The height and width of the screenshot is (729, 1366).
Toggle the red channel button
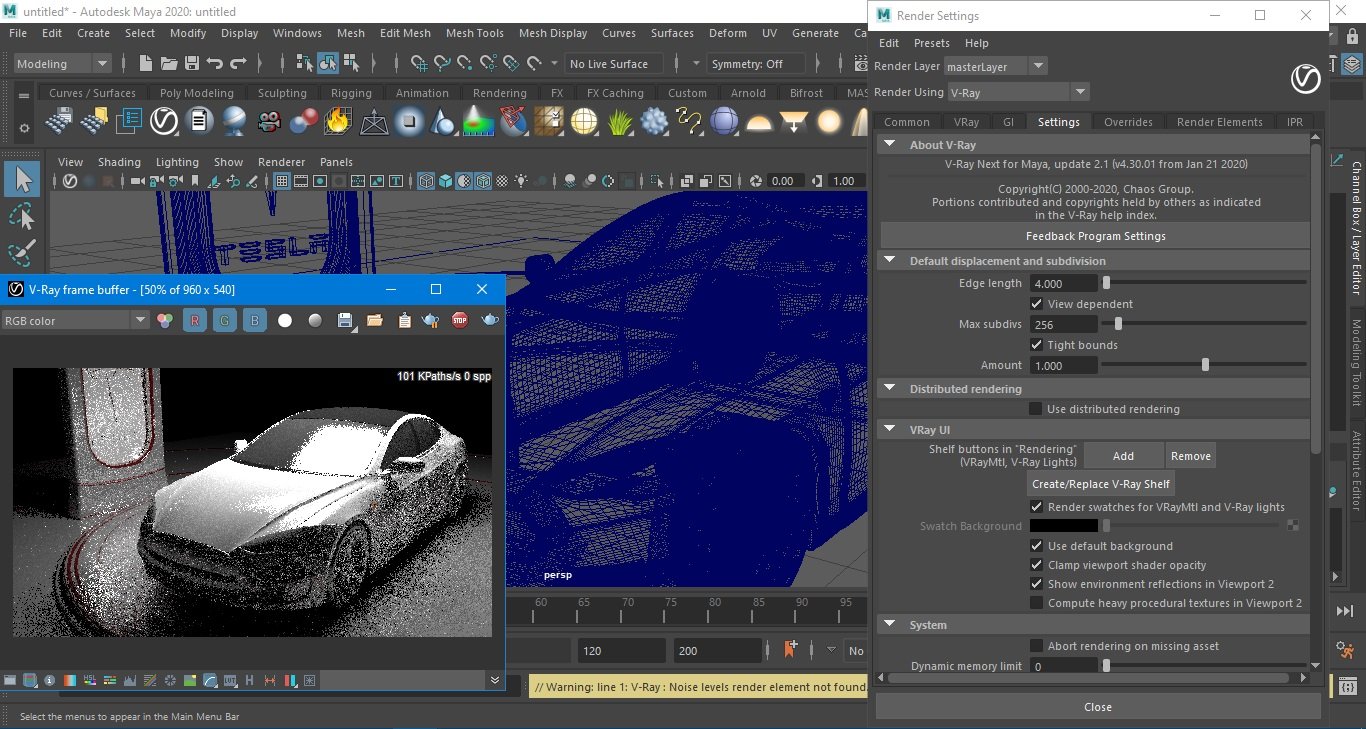click(x=195, y=321)
